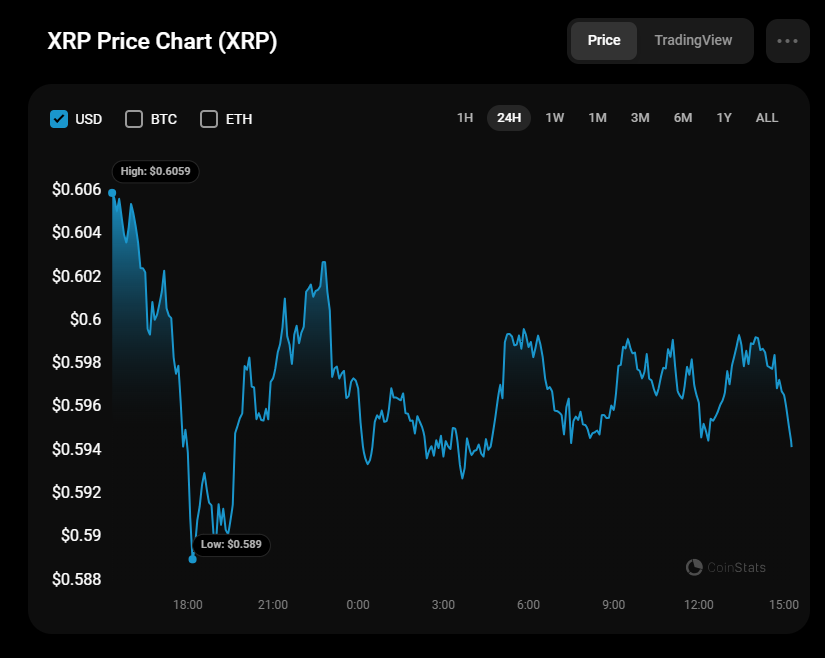The height and width of the screenshot is (658, 825).
Task: Select the 1H time range
Action: [465, 118]
